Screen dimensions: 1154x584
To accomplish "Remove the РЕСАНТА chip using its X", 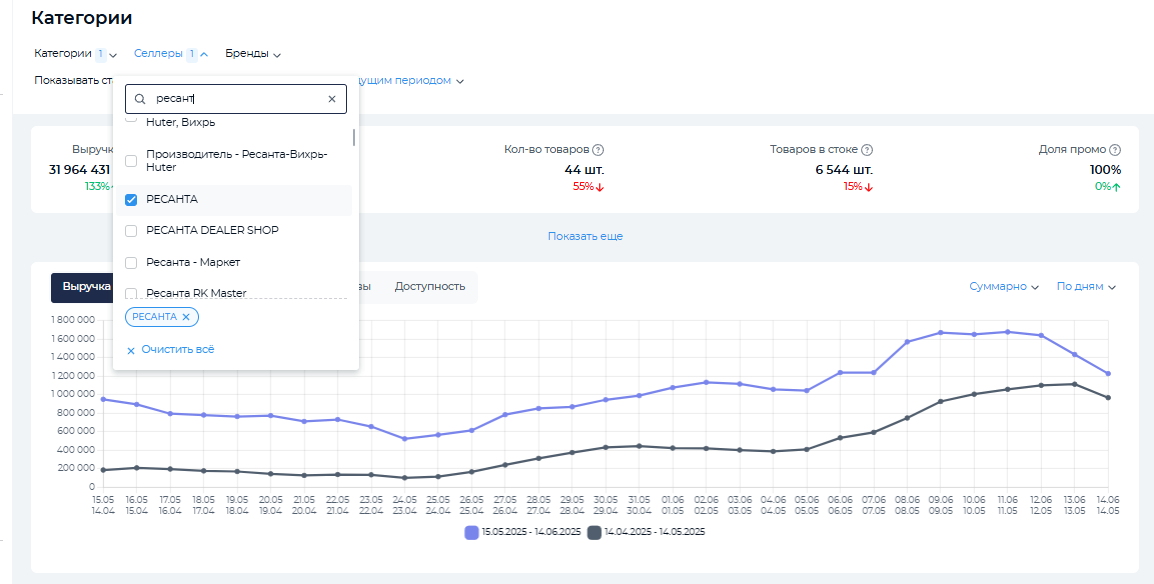I will pos(186,317).
